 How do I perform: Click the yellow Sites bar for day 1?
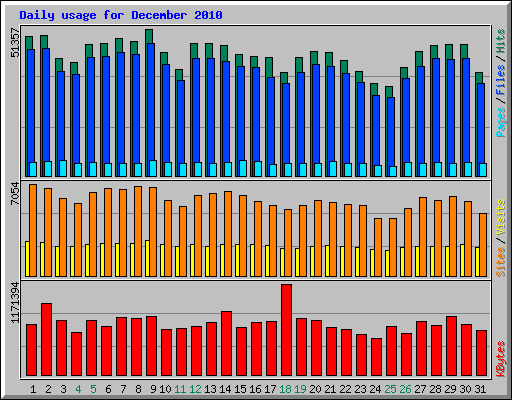point(27,259)
